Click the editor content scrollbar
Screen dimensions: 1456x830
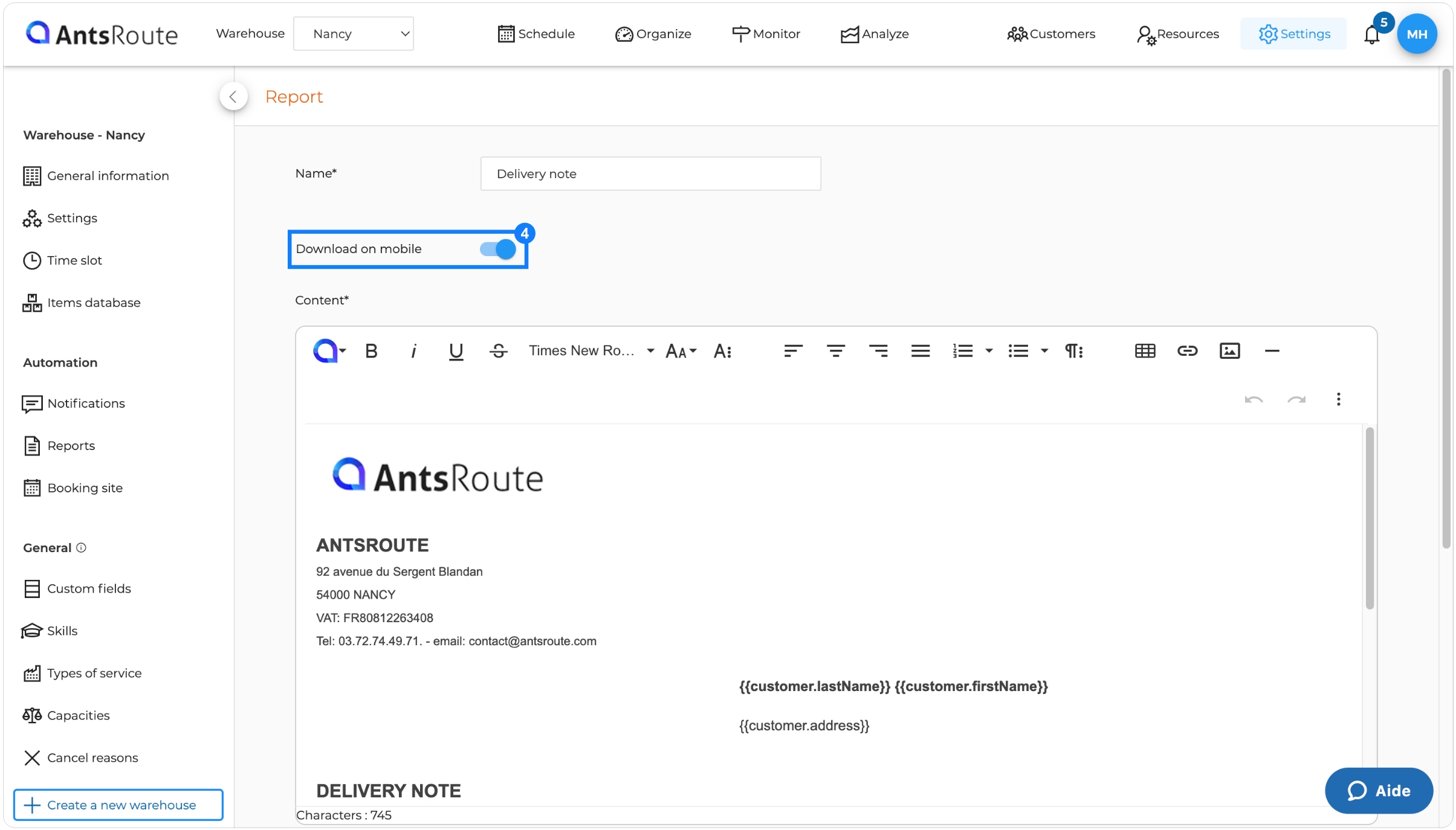pyautogui.click(x=1370, y=518)
